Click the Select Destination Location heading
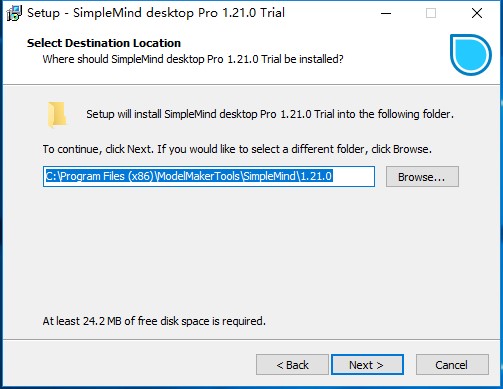The width and height of the screenshot is (503, 389). (x=104, y=43)
